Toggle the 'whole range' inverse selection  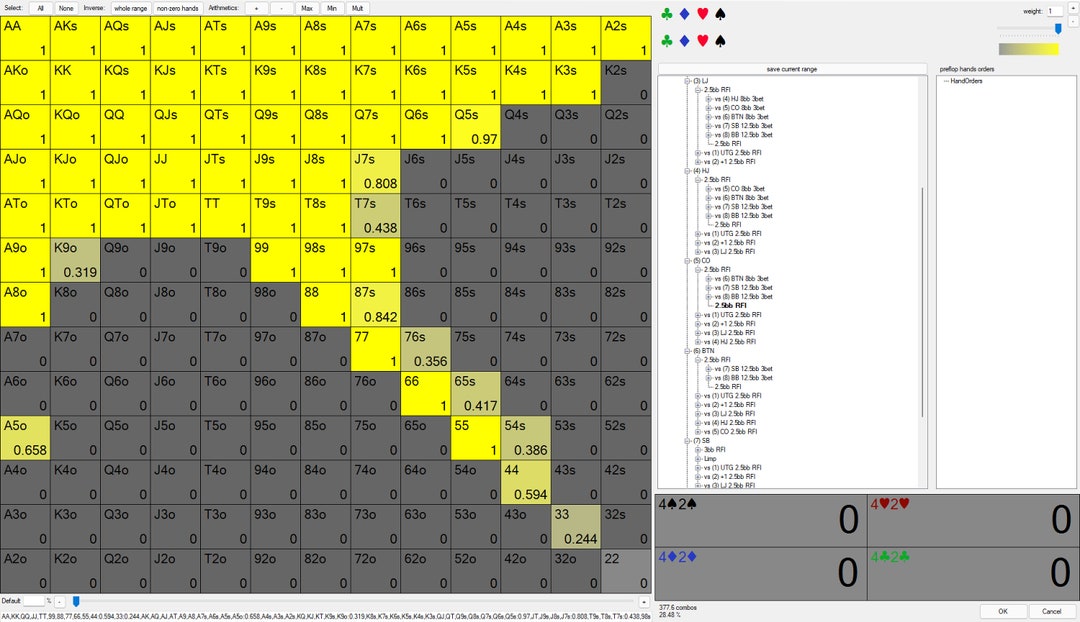click(130, 7)
